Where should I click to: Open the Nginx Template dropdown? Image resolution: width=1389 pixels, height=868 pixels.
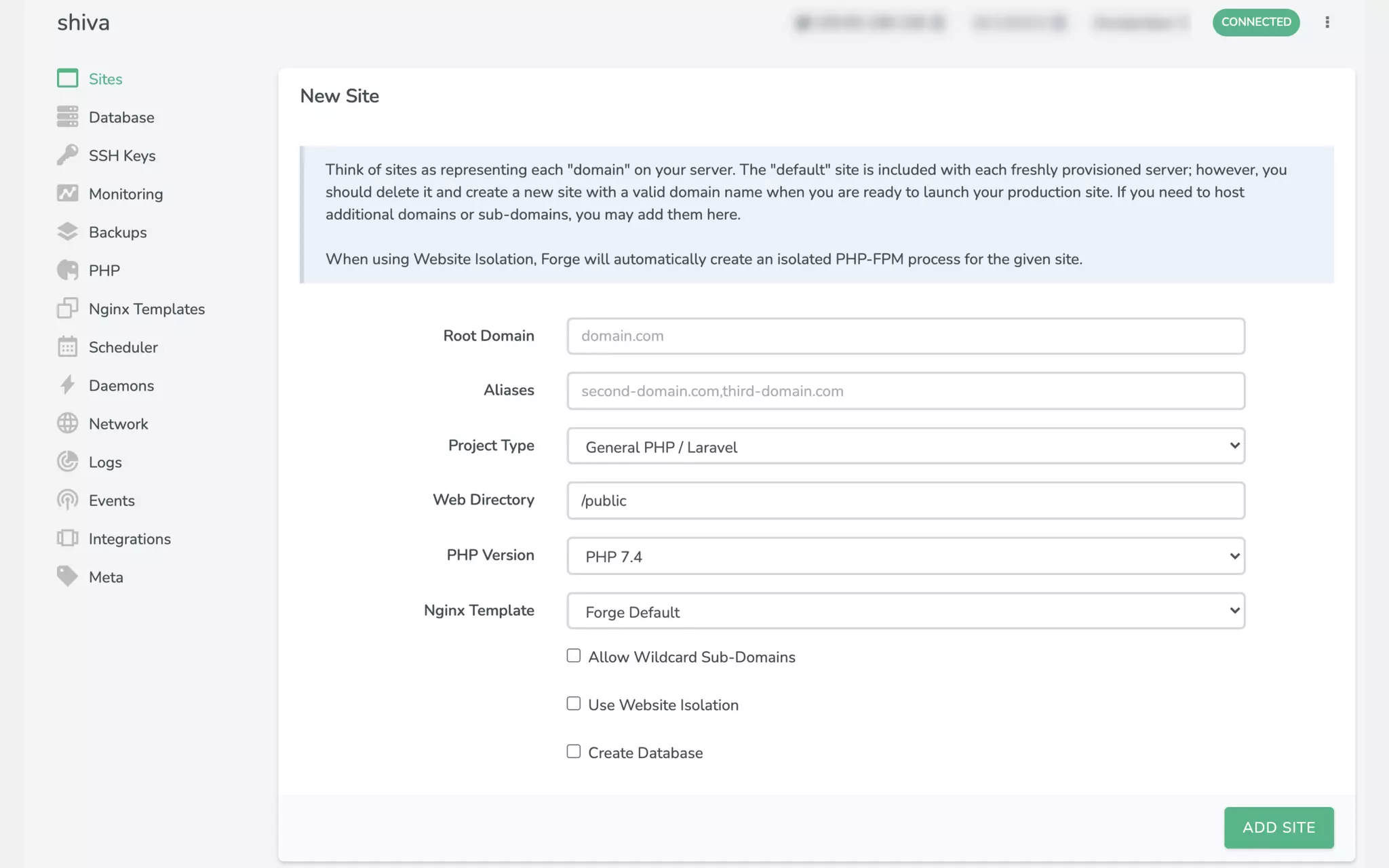pyautogui.click(x=905, y=611)
